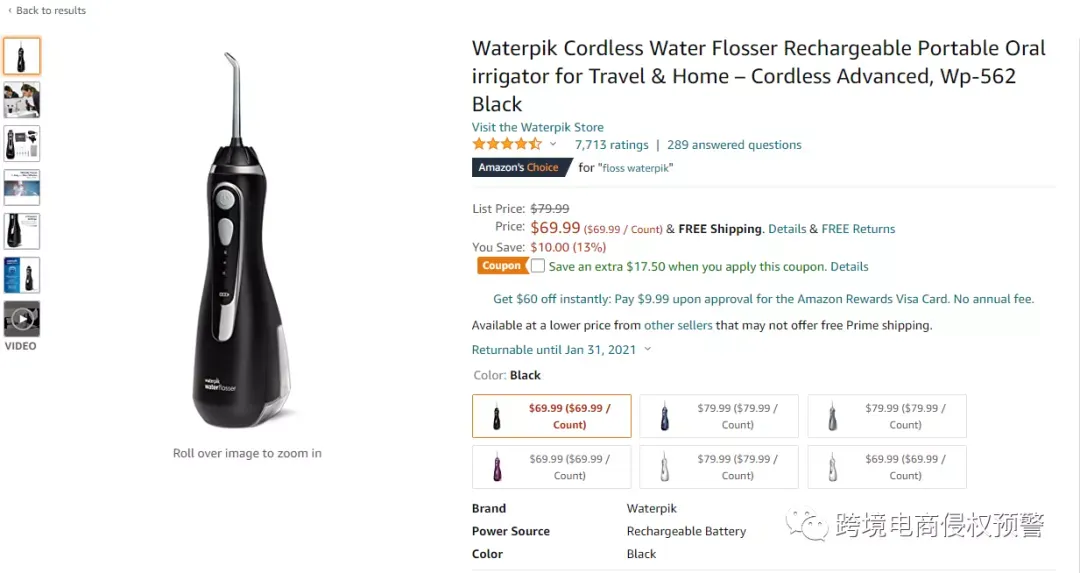The image size is (1080, 573).
Task: Click the FREE Returns link
Action: [858, 229]
